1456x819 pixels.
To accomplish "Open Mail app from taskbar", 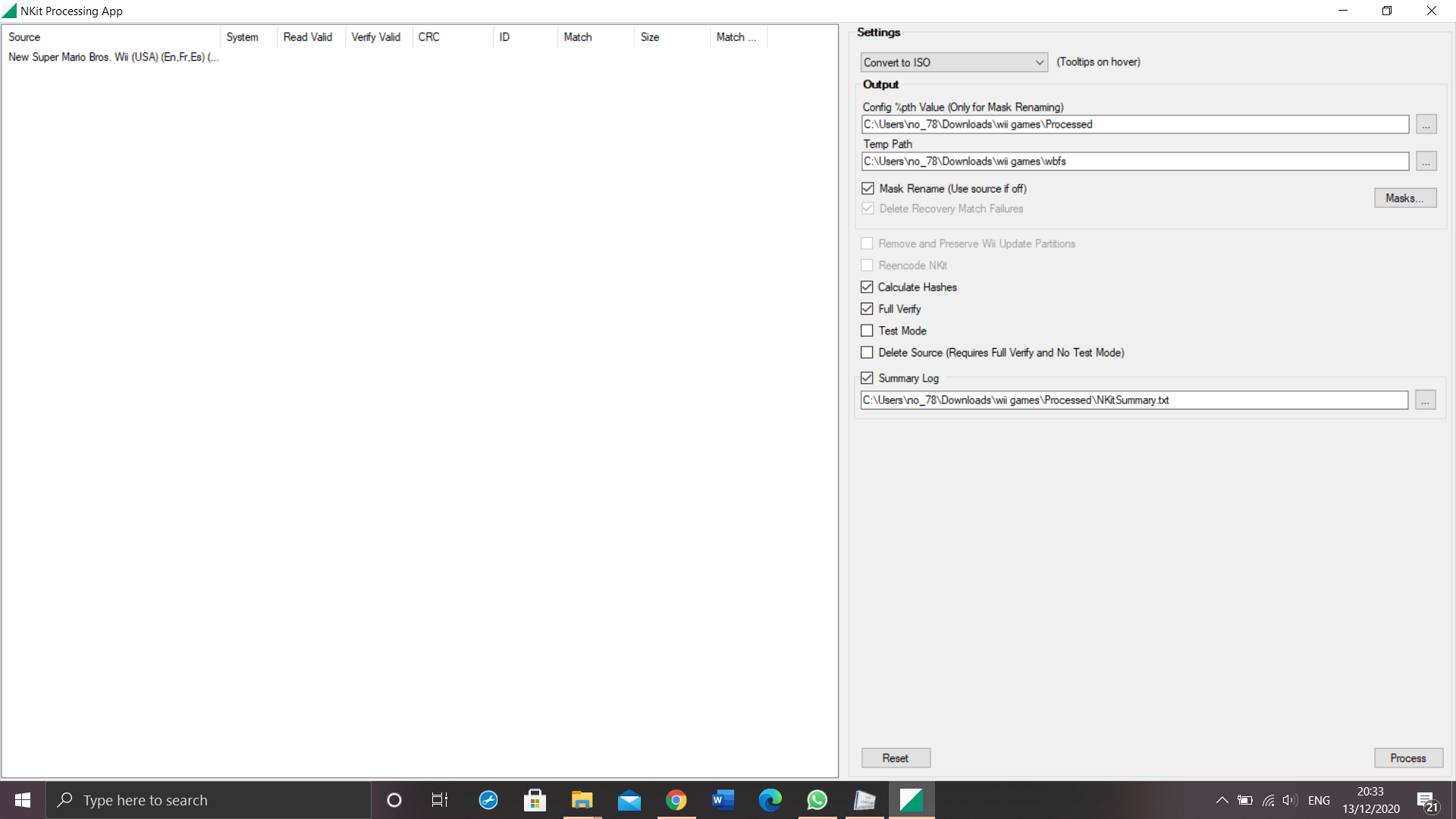I will click(x=629, y=800).
